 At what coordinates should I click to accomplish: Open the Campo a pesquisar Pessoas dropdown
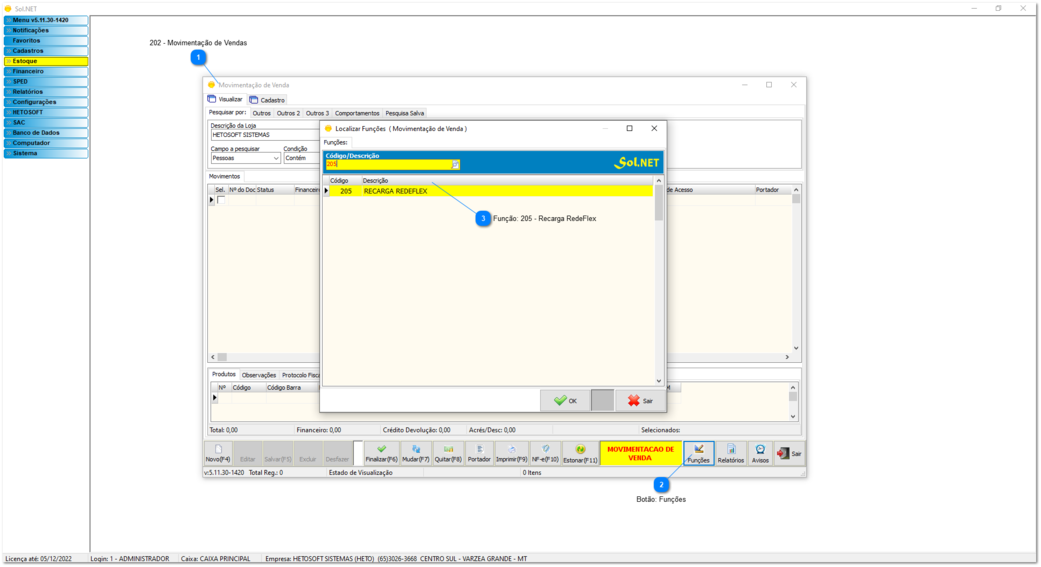246,158
